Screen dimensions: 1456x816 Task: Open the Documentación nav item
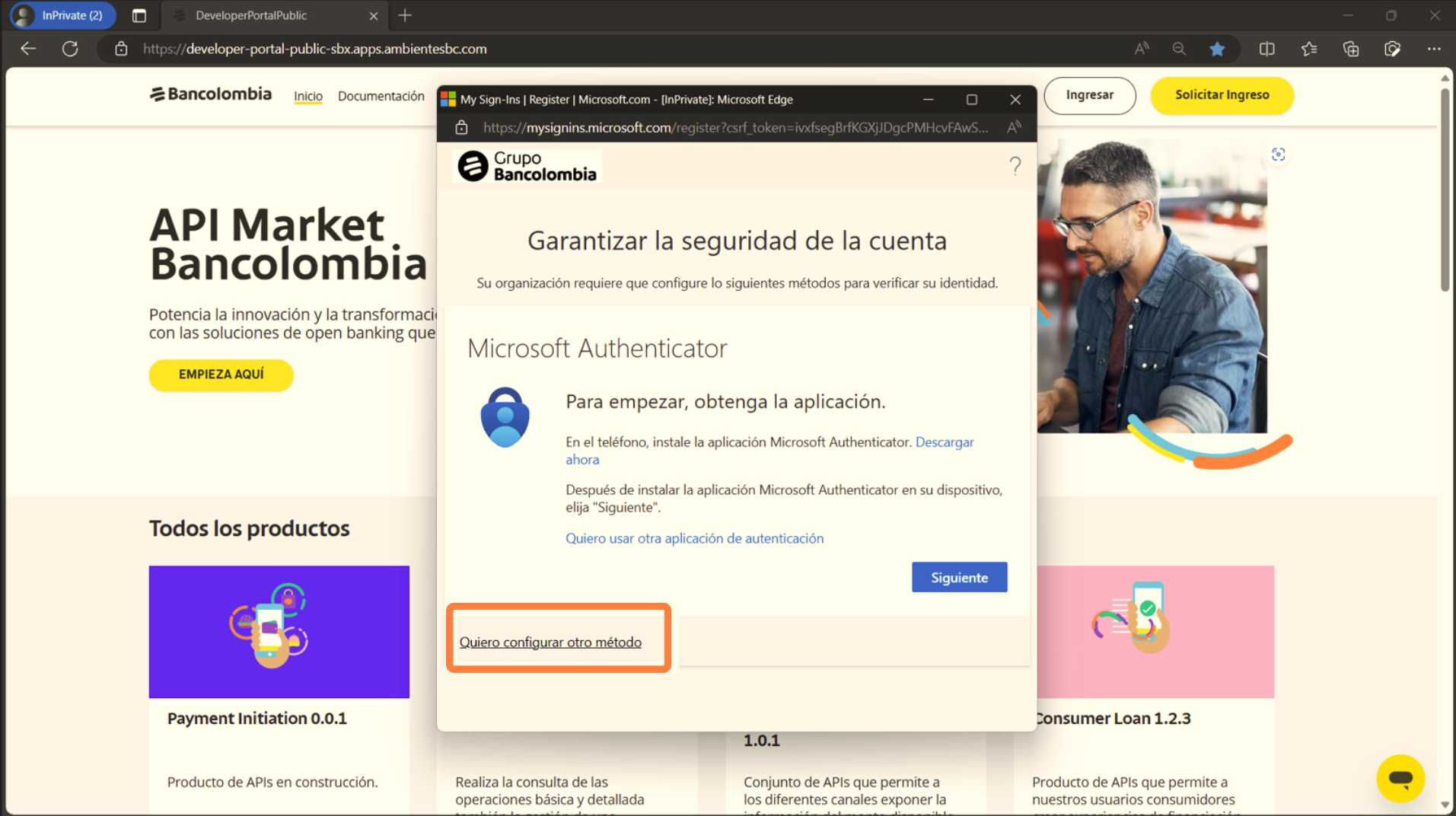point(381,96)
